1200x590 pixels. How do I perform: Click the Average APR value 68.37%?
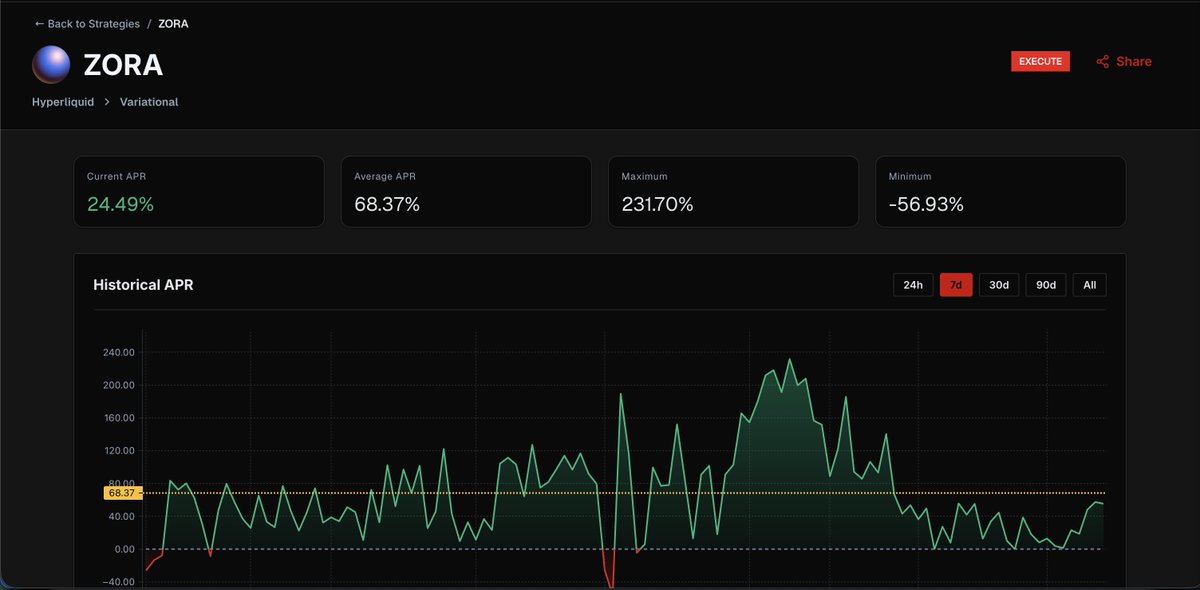387,205
